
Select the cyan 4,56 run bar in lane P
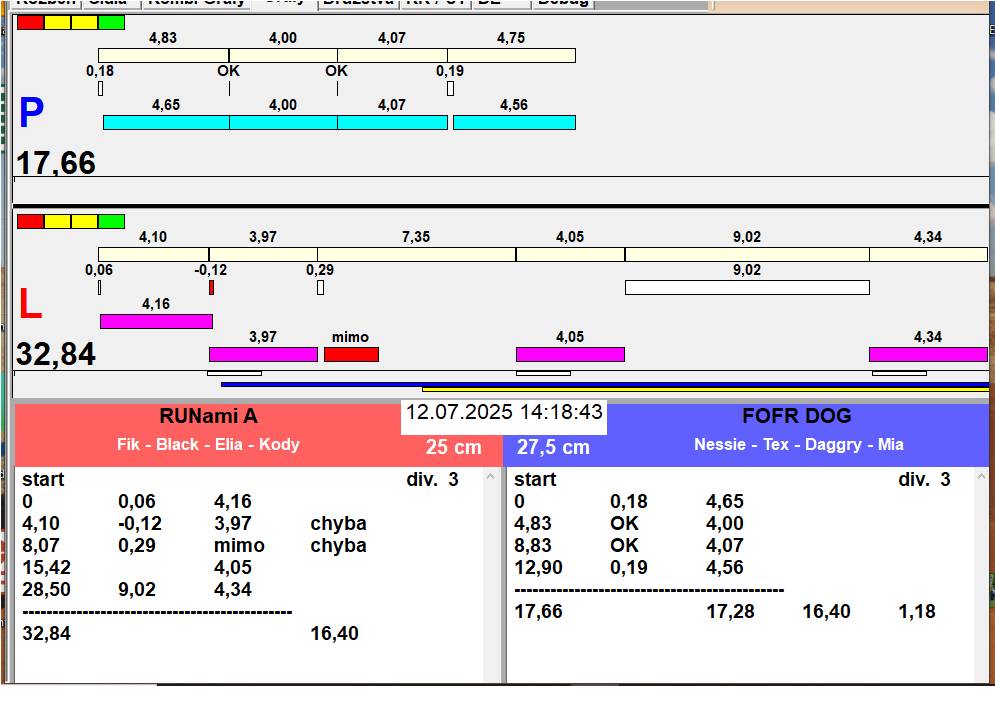click(515, 122)
